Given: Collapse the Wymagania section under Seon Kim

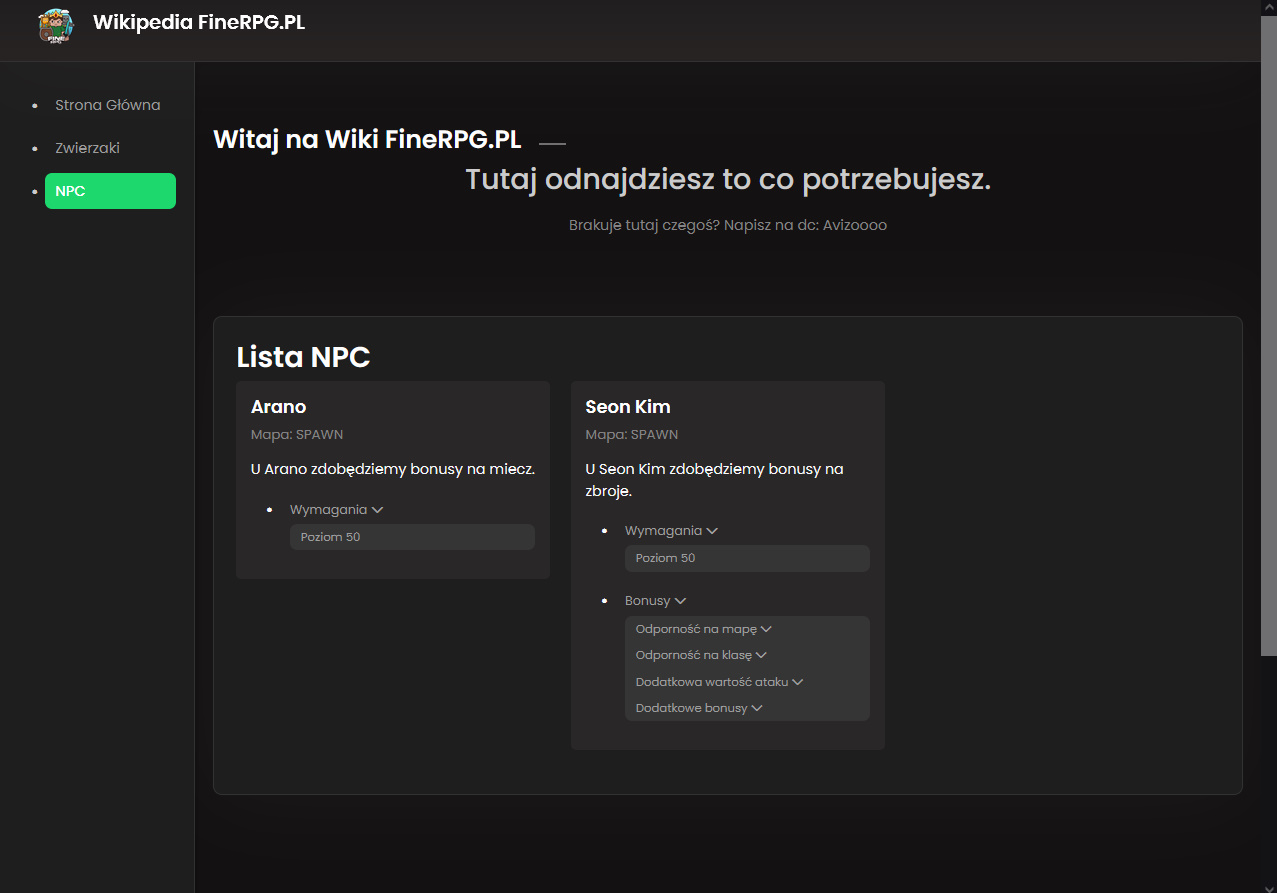Looking at the screenshot, I should click(x=672, y=531).
